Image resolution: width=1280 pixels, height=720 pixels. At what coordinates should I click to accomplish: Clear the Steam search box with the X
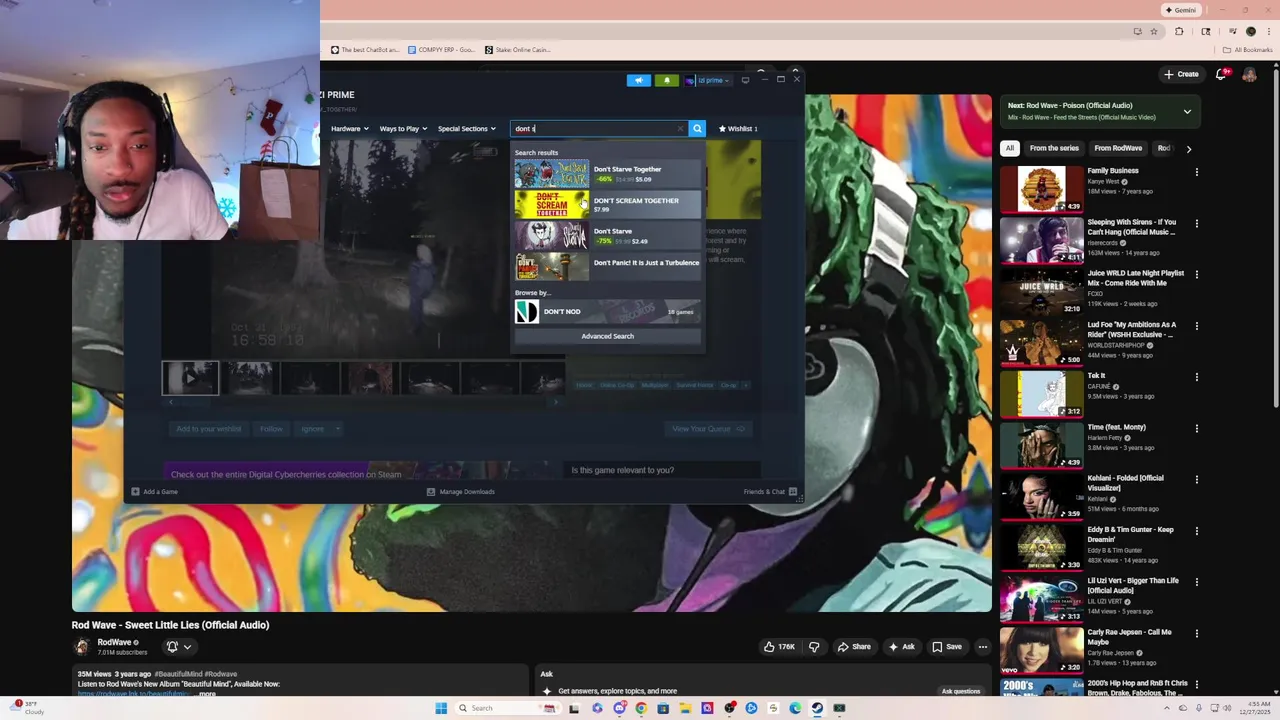point(680,128)
